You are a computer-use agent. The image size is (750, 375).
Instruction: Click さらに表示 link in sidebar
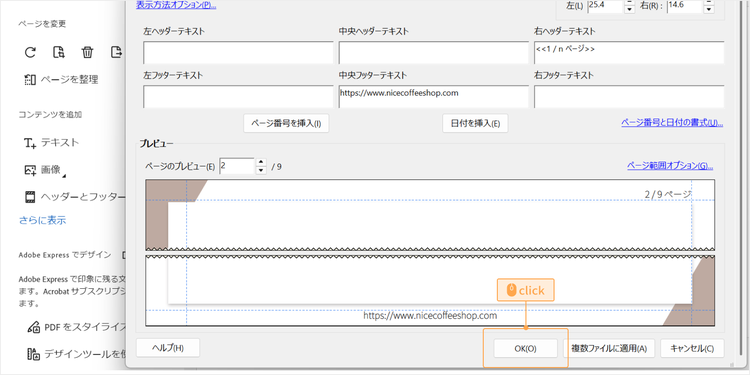coord(43,221)
